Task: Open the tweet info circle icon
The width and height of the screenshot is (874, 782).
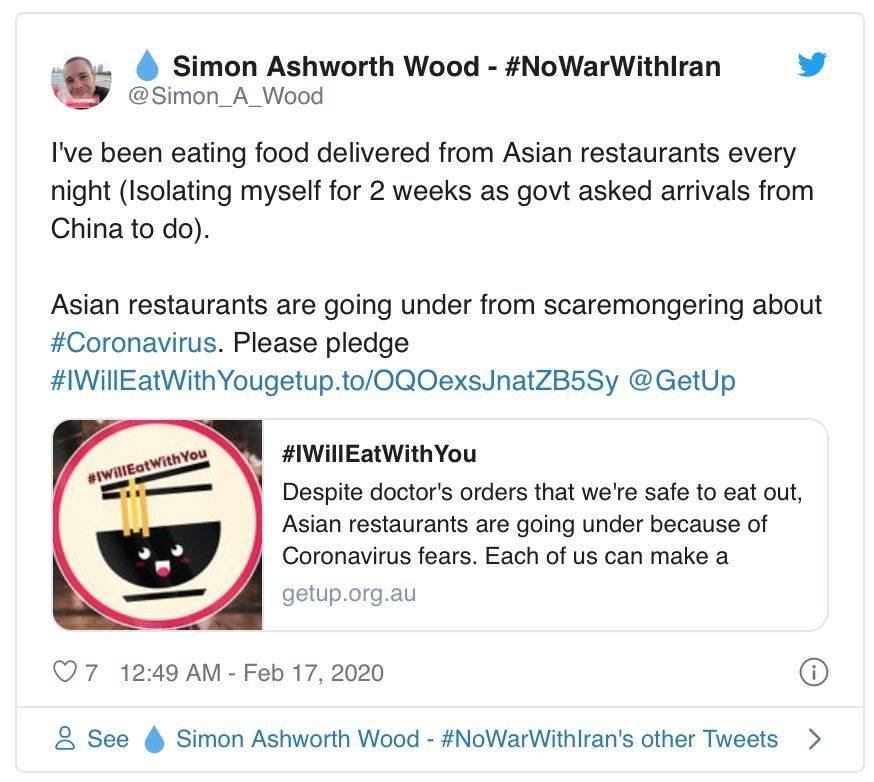Action: click(813, 672)
